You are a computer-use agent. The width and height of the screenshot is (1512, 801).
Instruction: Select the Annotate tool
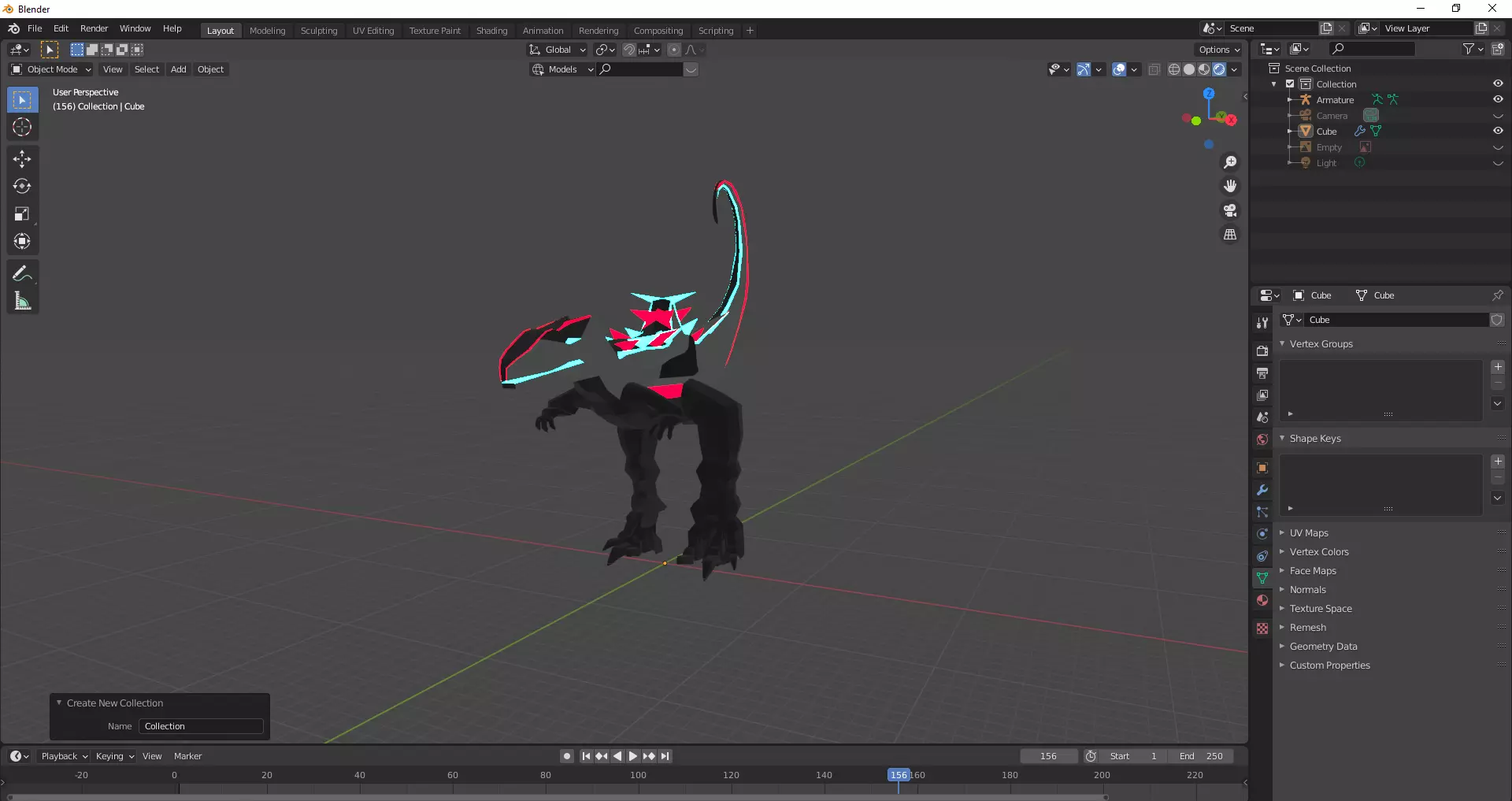22,273
